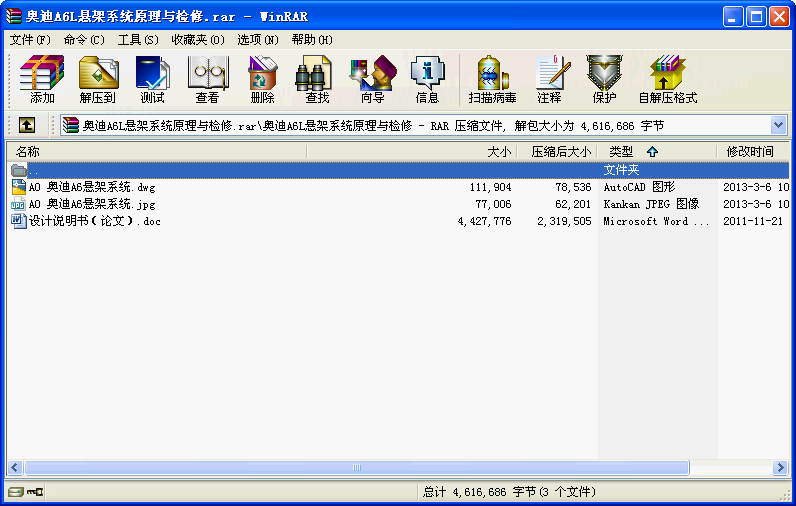Select the '..' parent folder row

click(x=399, y=170)
